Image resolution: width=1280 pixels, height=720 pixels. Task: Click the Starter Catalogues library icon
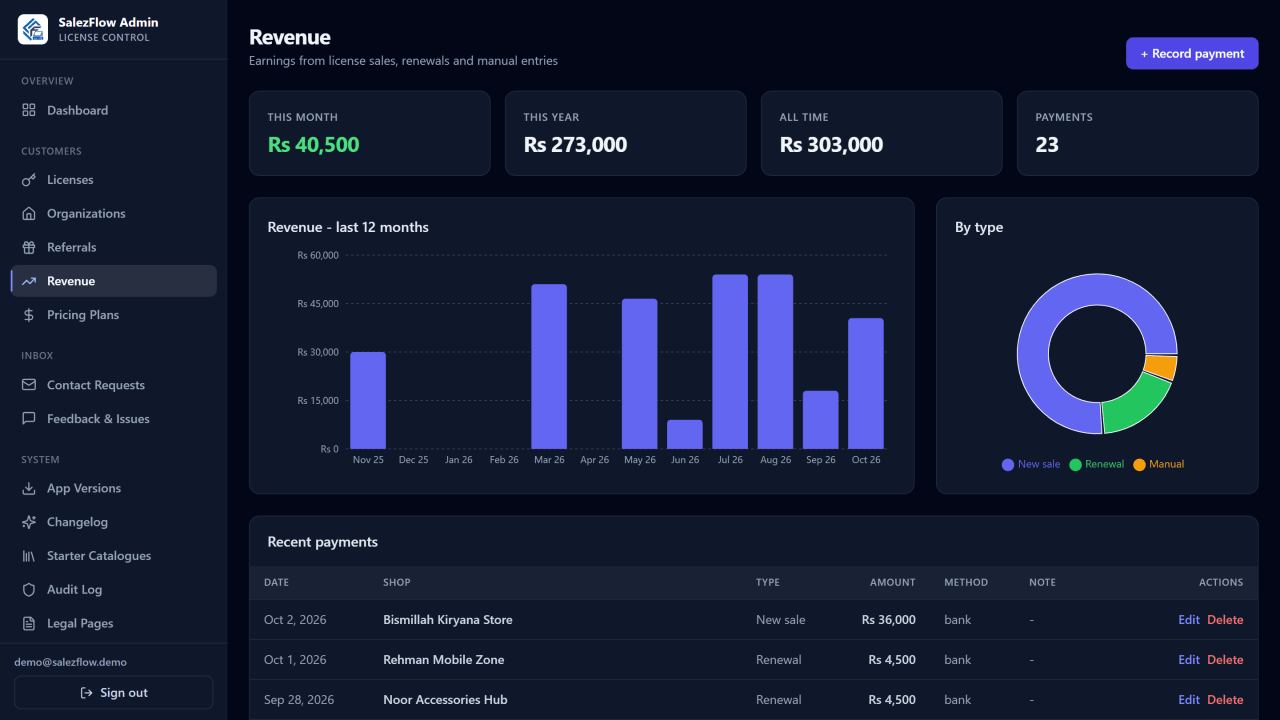tap(29, 556)
